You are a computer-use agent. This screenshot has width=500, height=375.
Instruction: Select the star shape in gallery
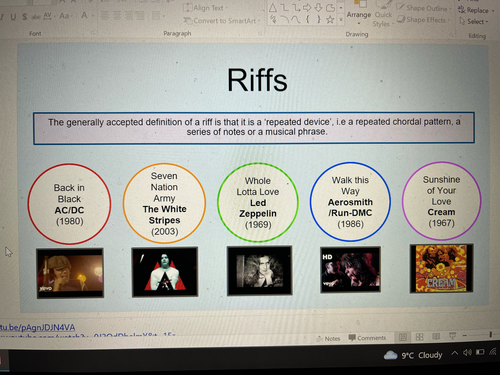pyautogui.click(x=330, y=20)
